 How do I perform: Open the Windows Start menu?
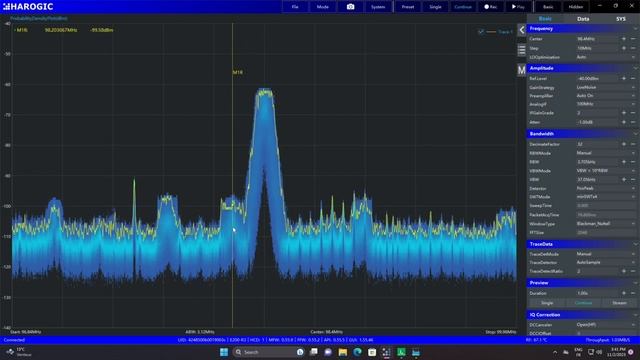(224, 352)
